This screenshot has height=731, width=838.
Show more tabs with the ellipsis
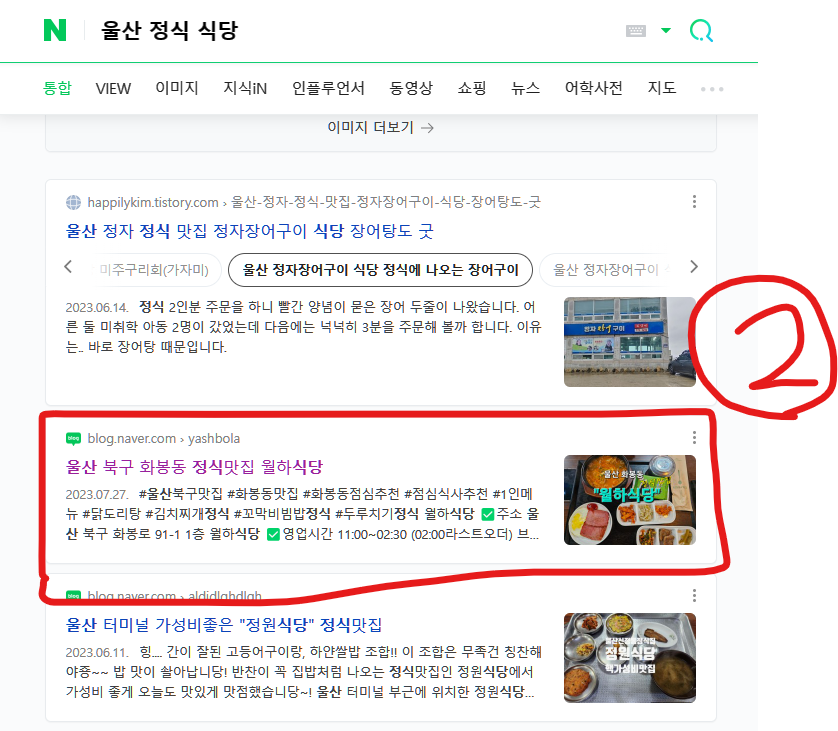pyautogui.click(x=712, y=89)
